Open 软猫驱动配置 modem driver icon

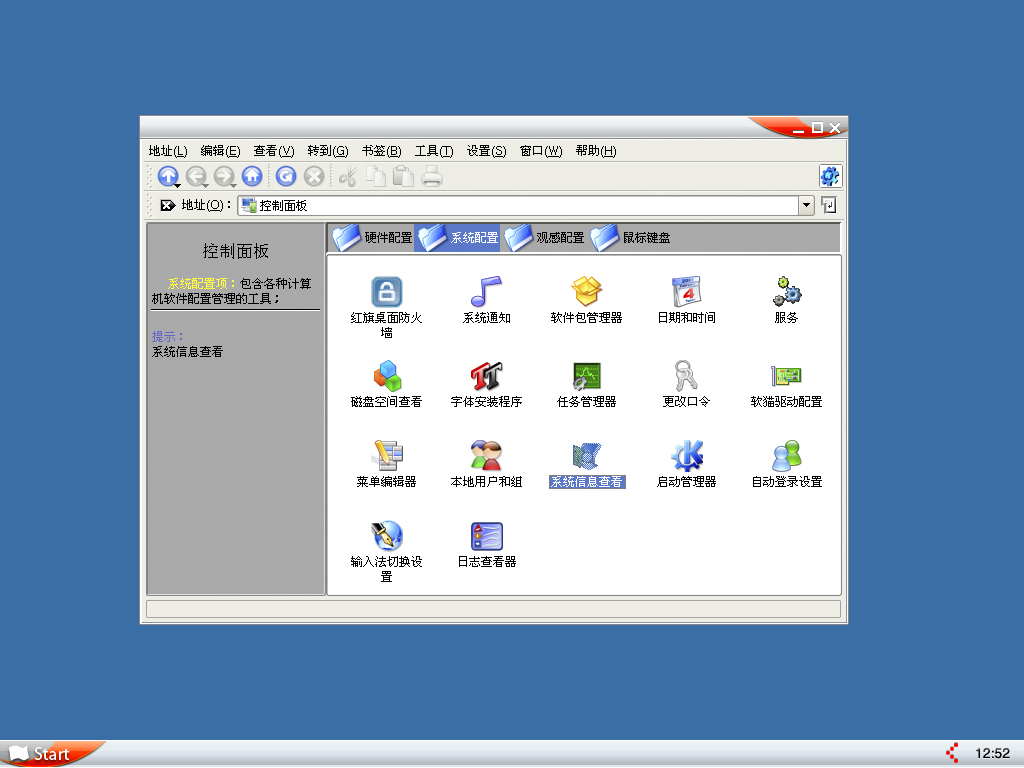(786, 376)
